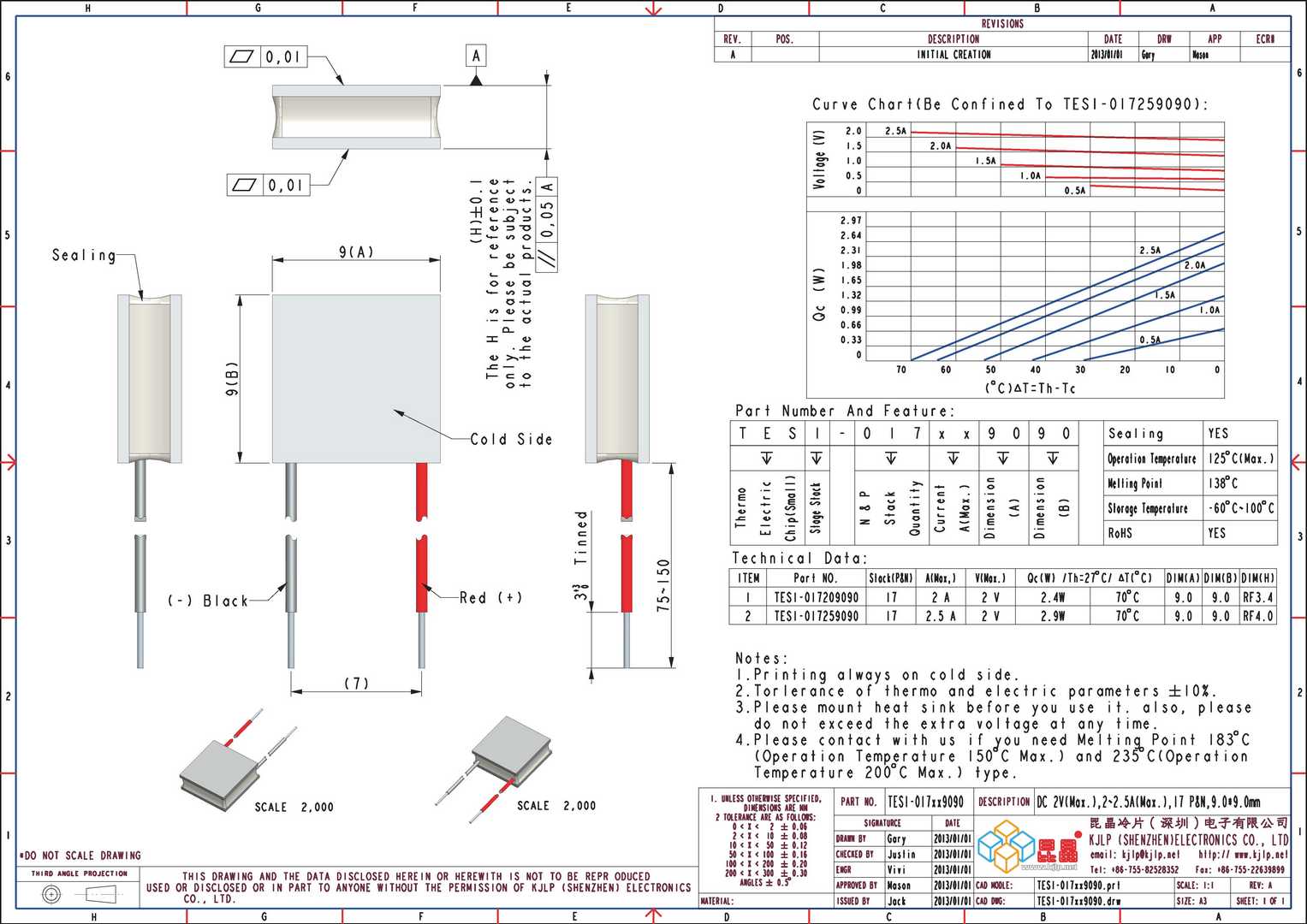
Task: Click the '2.97' value on the Qc axis
Action: click(851, 221)
